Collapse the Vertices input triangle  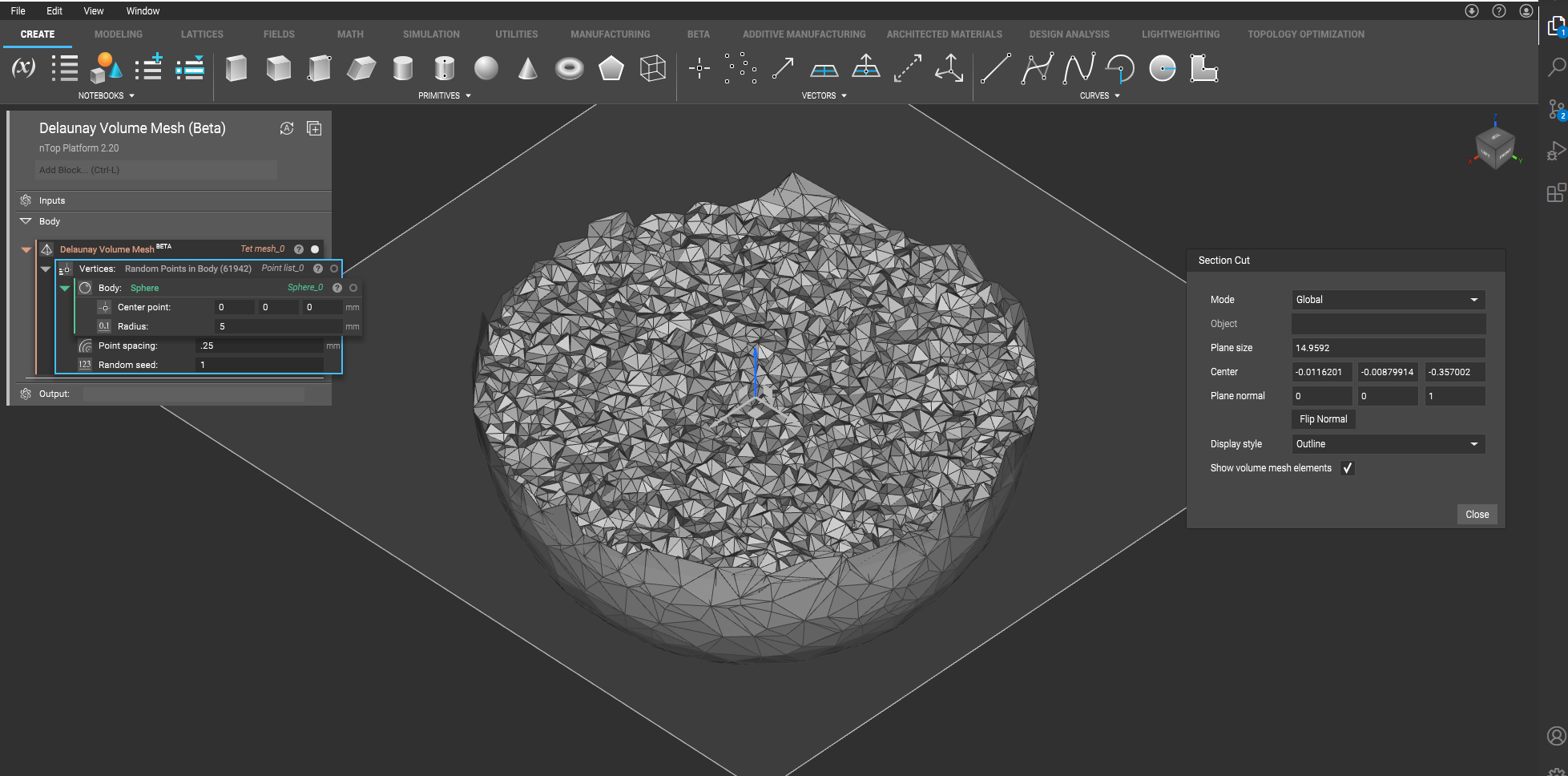(46, 269)
